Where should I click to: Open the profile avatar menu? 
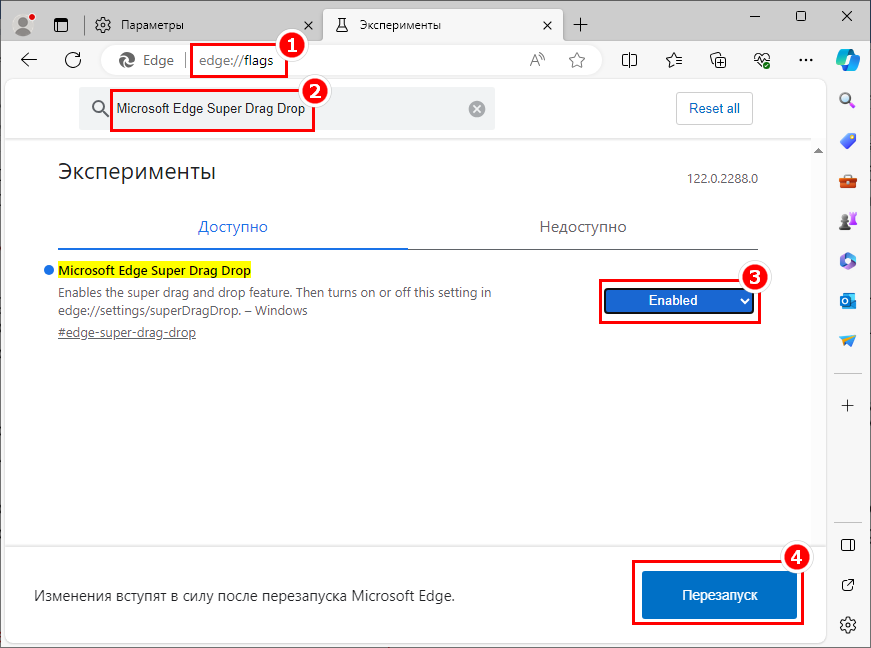pos(23,25)
